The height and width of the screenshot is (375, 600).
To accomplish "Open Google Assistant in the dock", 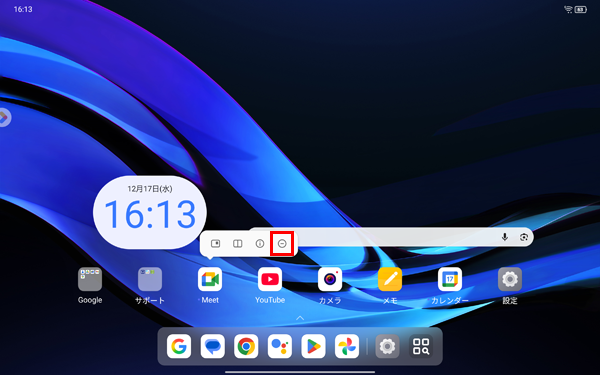I will [x=280, y=346].
